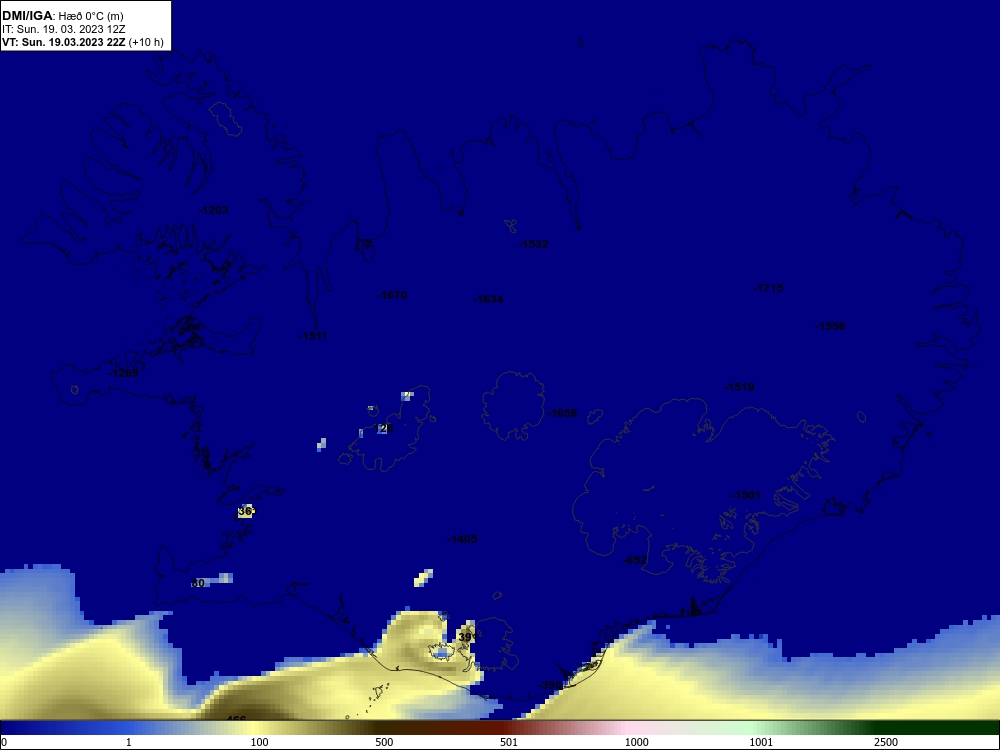Click the DMI/IGA title text
The width and height of the screenshot is (1000, 750).
tap(27, 16)
